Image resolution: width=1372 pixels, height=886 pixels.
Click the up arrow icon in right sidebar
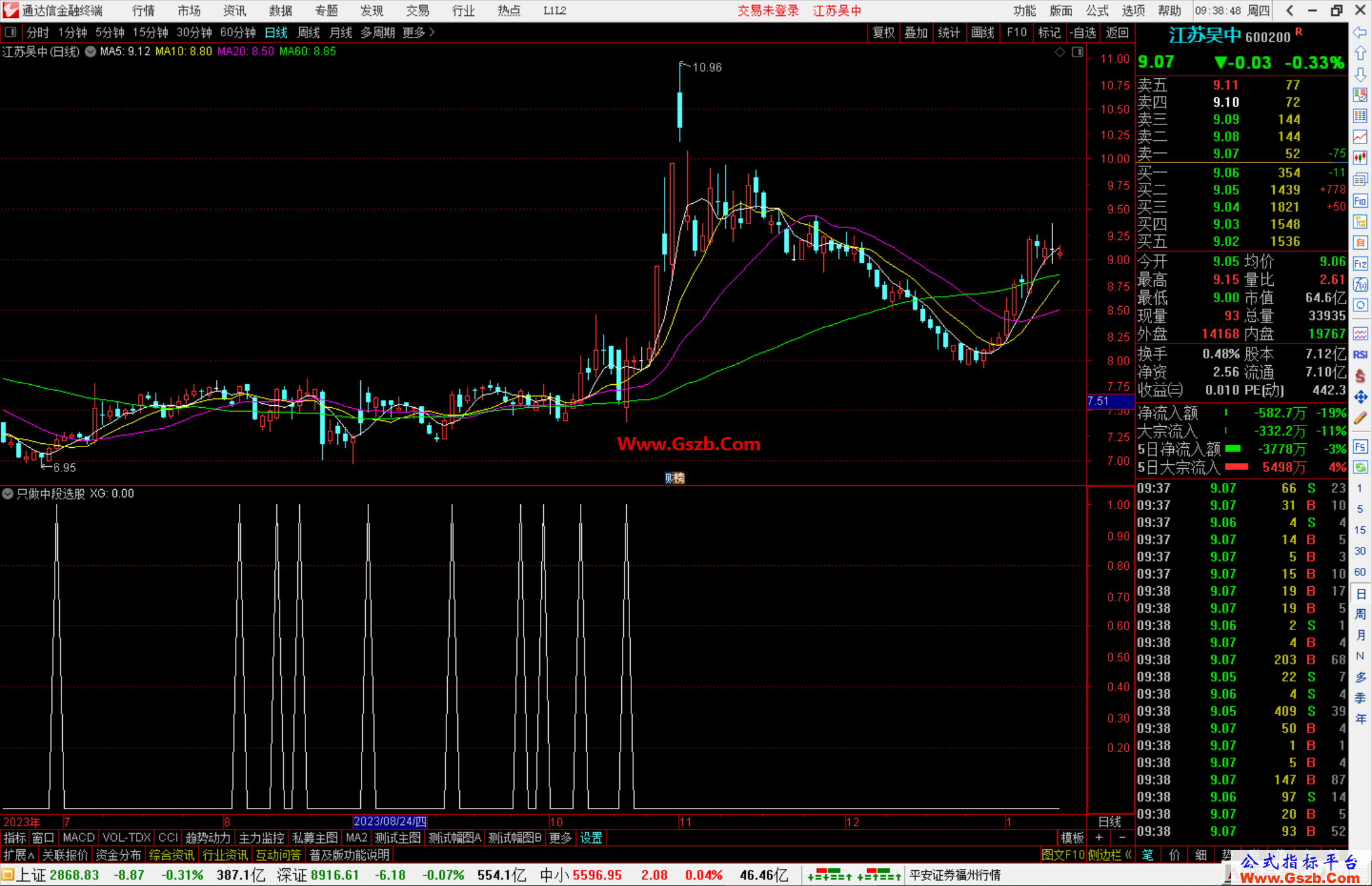tap(1360, 53)
